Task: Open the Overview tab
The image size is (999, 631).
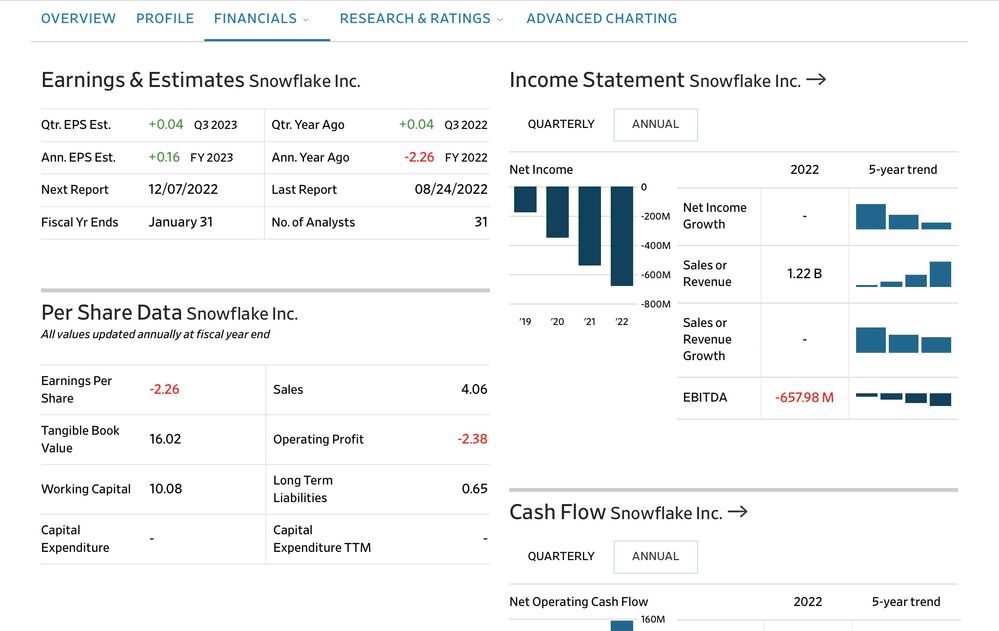Action: pos(78,18)
